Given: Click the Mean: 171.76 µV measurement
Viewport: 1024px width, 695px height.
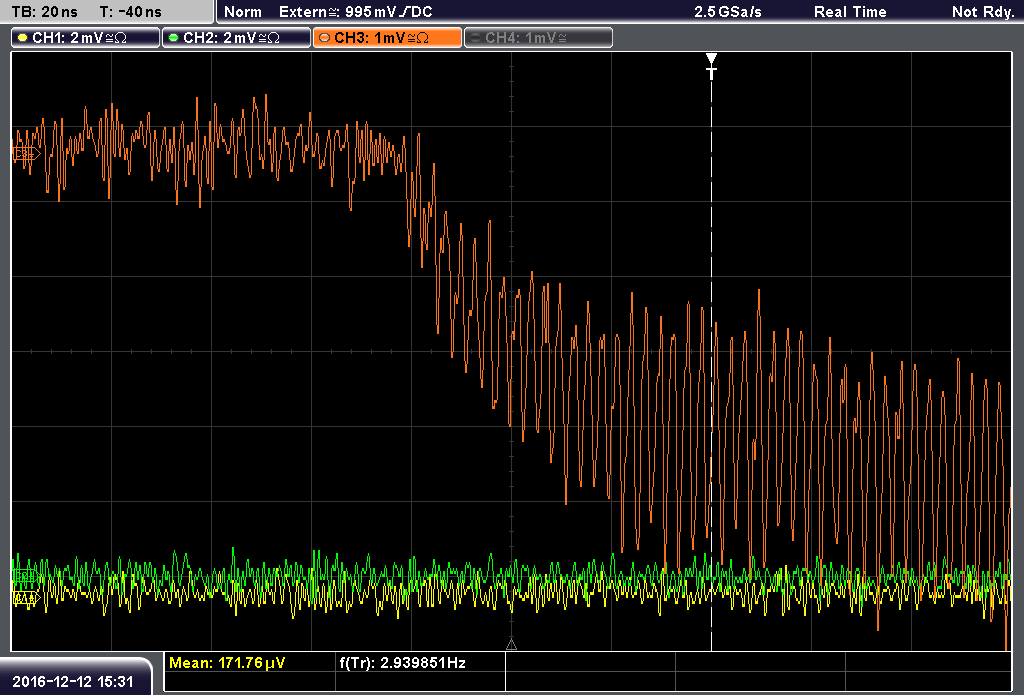Looking at the screenshot, I should pos(227,663).
